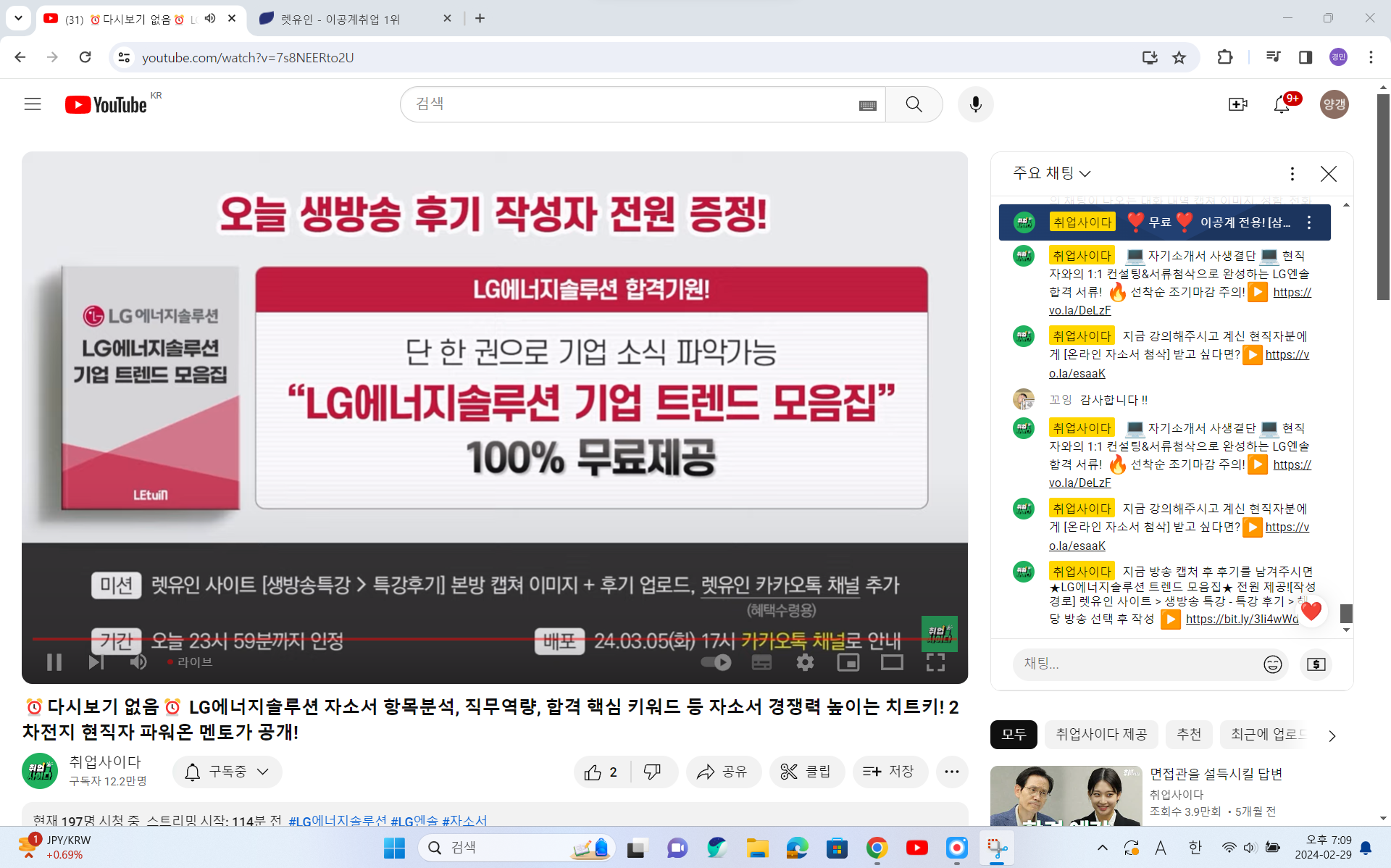Create a clip with 클립 button

click(x=806, y=772)
